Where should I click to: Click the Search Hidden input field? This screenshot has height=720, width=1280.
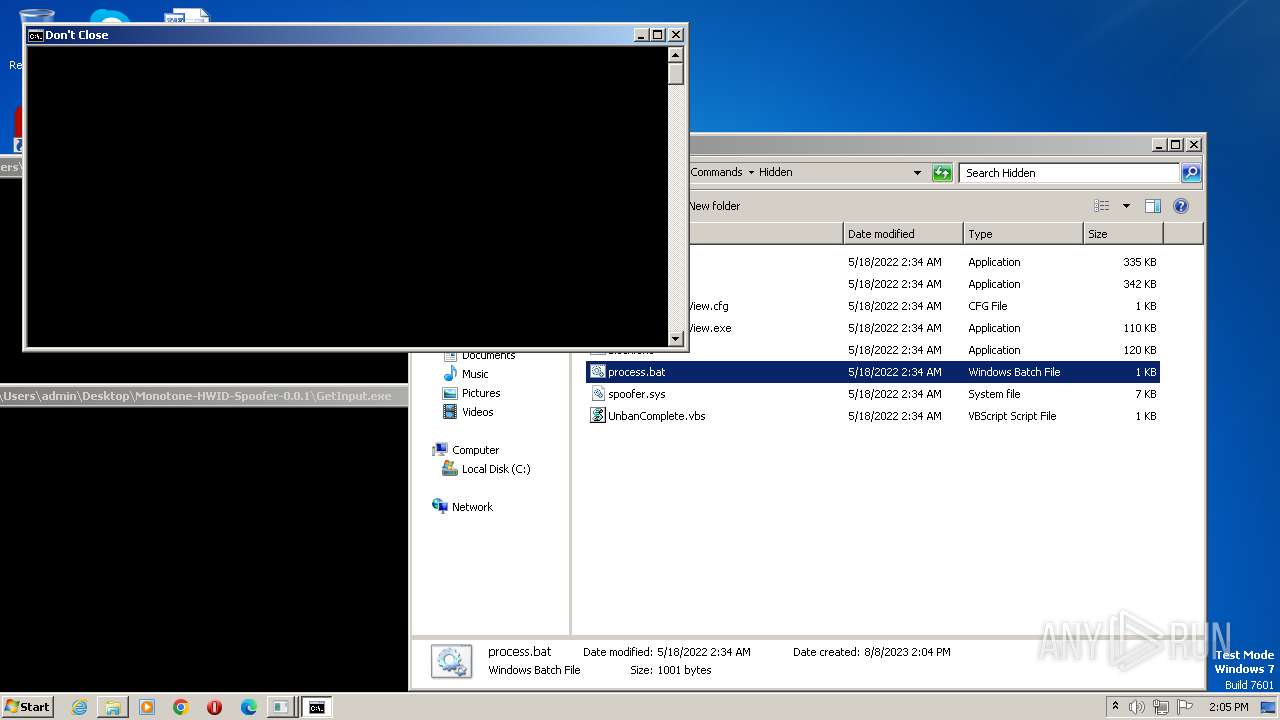pos(1069,172)
